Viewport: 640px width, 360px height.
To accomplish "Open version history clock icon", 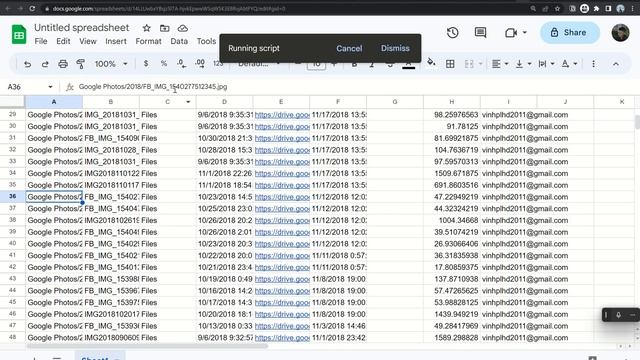I will tap(452, 33).
